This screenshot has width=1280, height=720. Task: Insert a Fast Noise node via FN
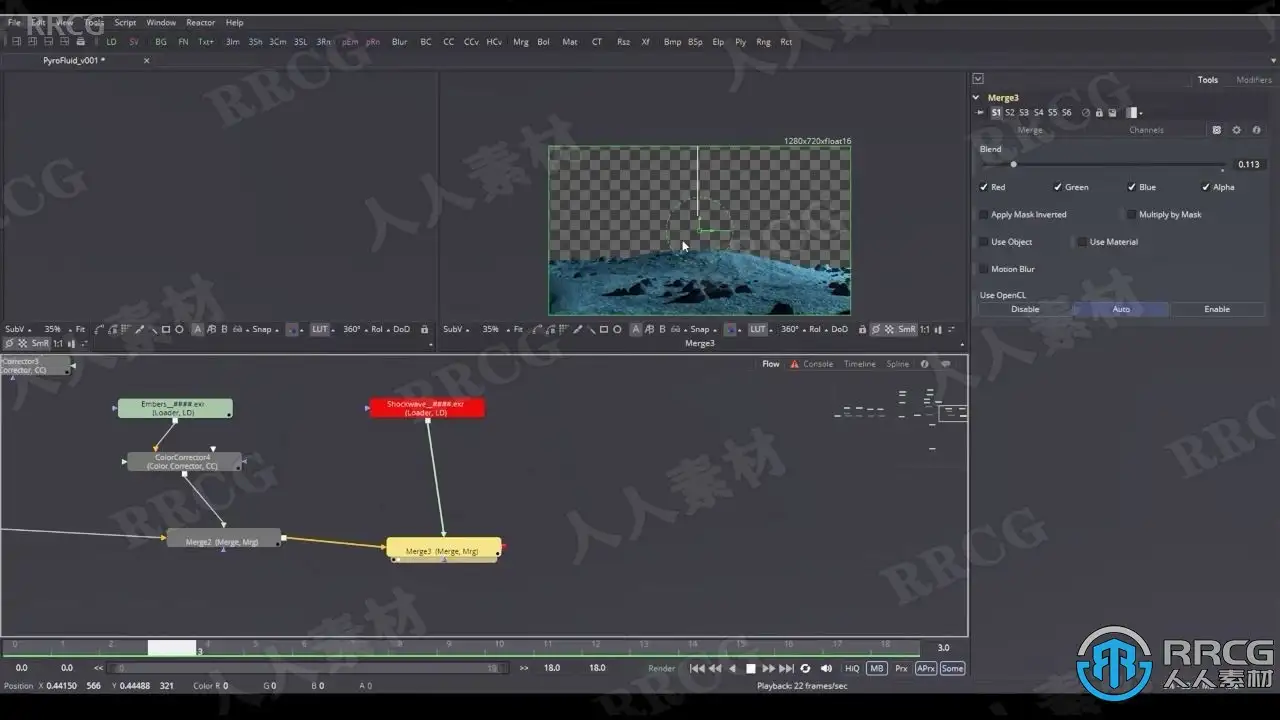[x=183, y=42]
